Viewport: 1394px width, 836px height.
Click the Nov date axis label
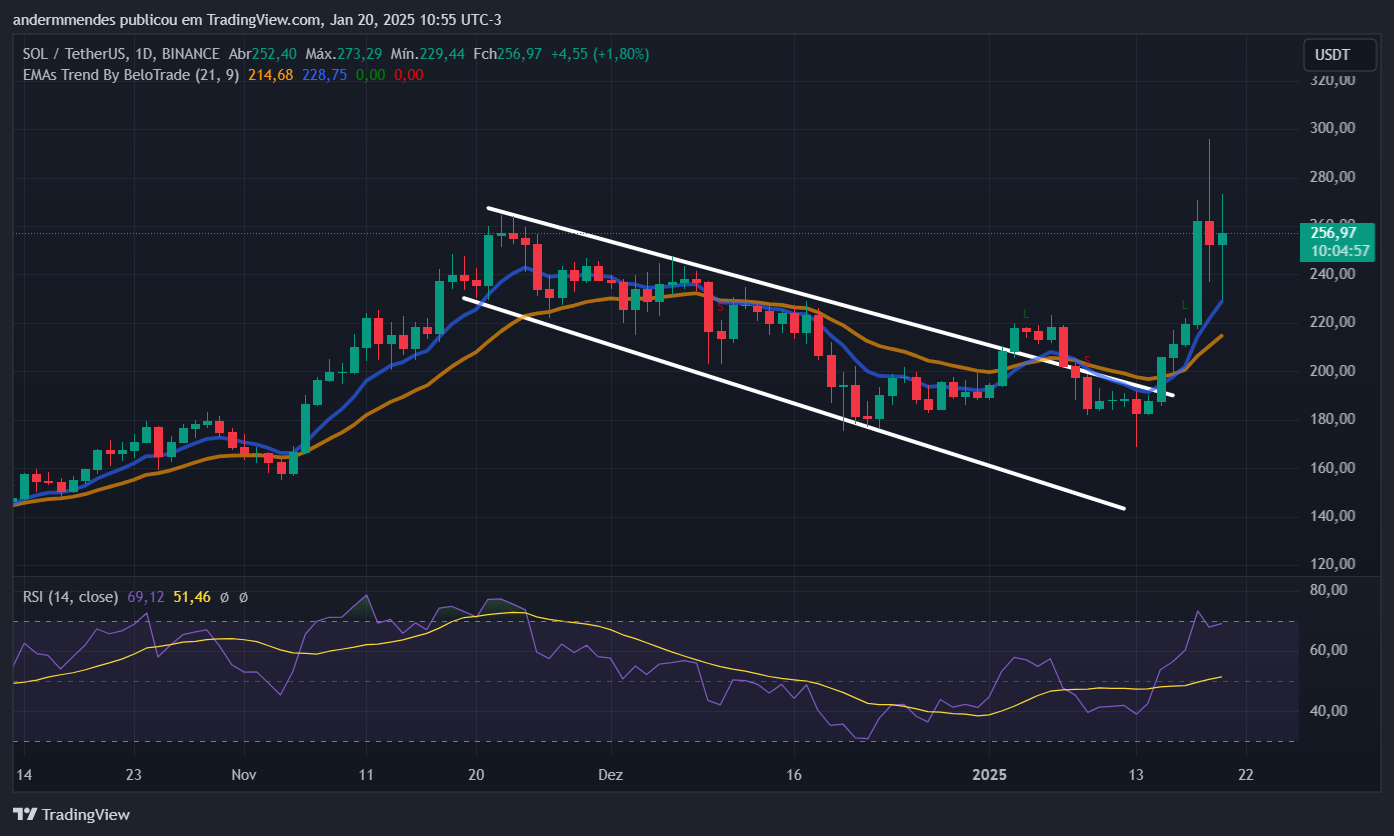click(244, 775)
